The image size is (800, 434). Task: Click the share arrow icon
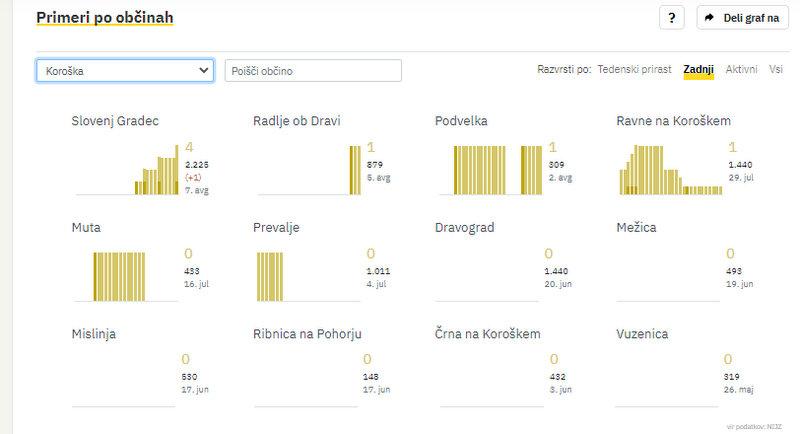coord(710,18)
